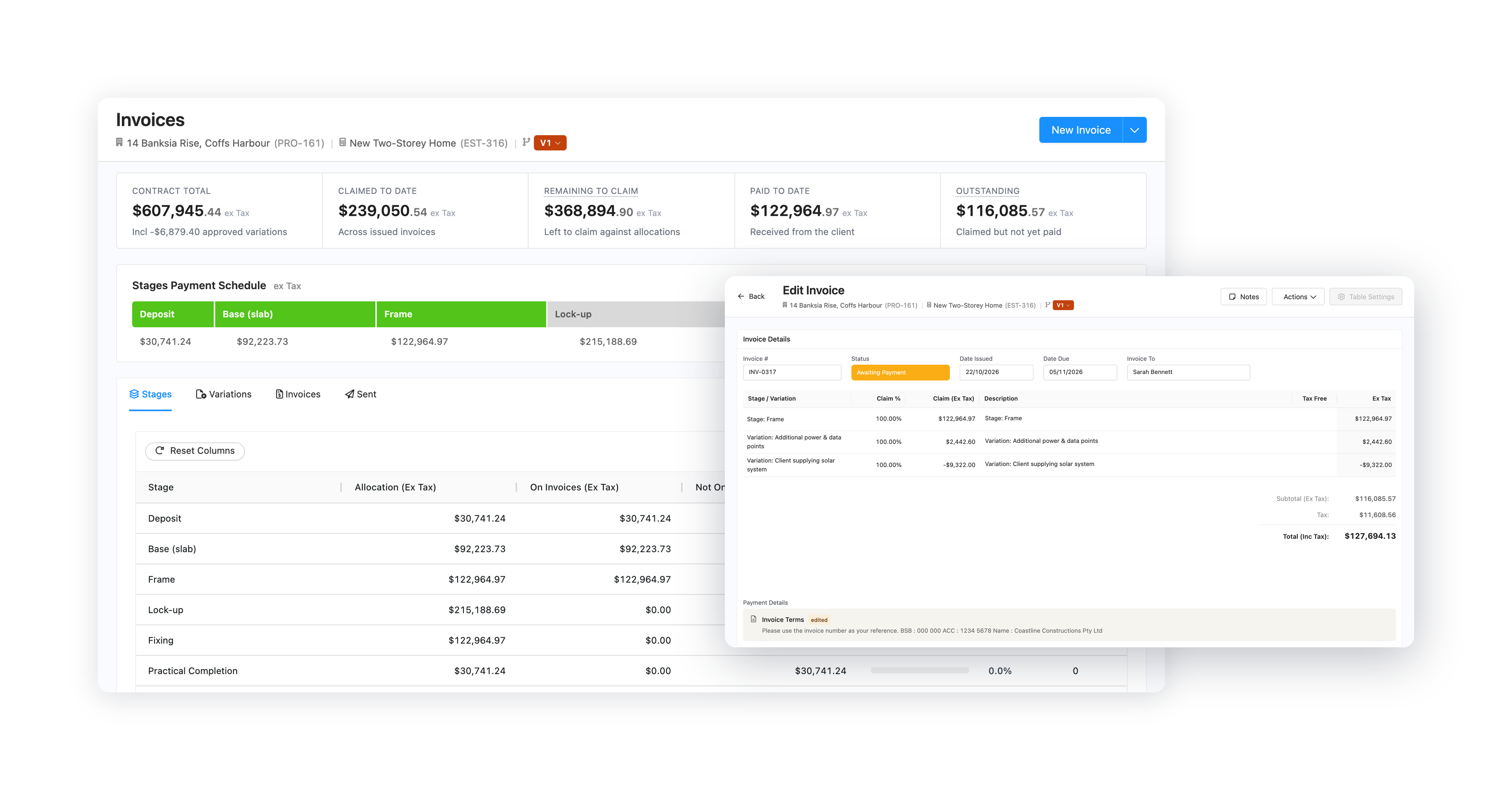
Task: Click the branch icon before the V1 badge in Invoices
Action: [x=526, y=142]
